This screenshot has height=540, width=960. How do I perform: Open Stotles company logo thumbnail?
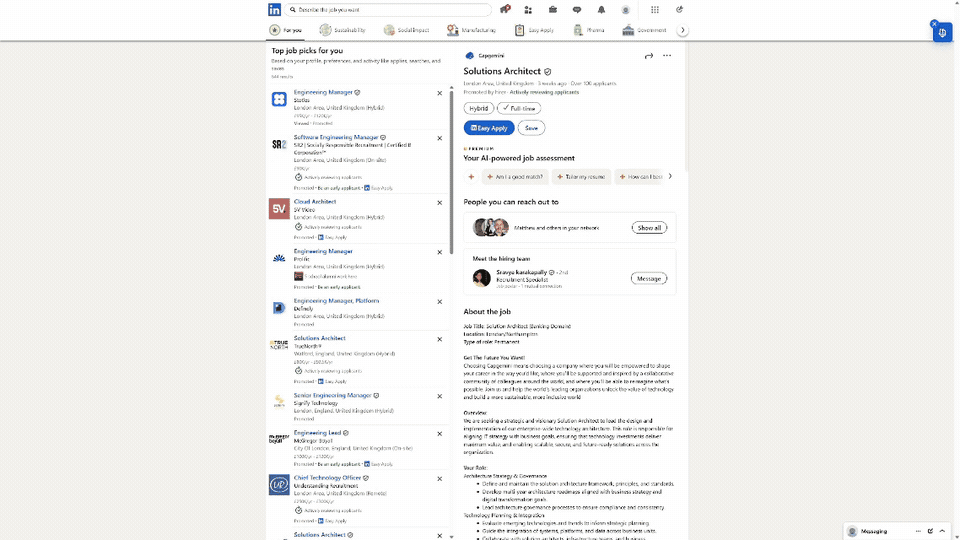pyautogui.click(x=279, y=99)
